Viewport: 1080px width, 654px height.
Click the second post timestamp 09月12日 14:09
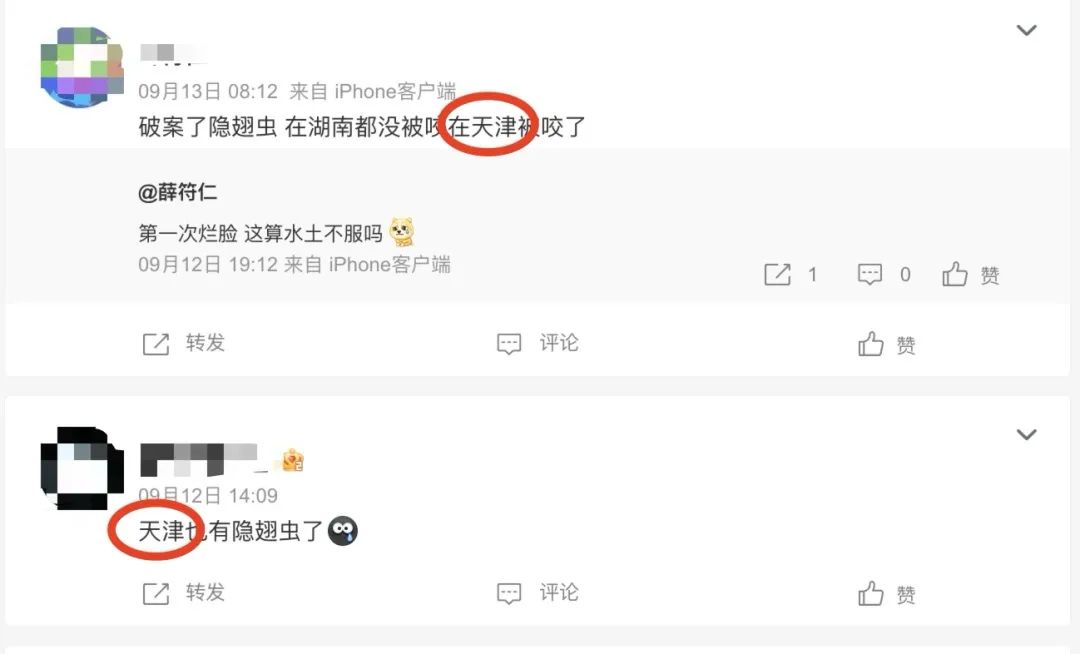click(208, 496)
